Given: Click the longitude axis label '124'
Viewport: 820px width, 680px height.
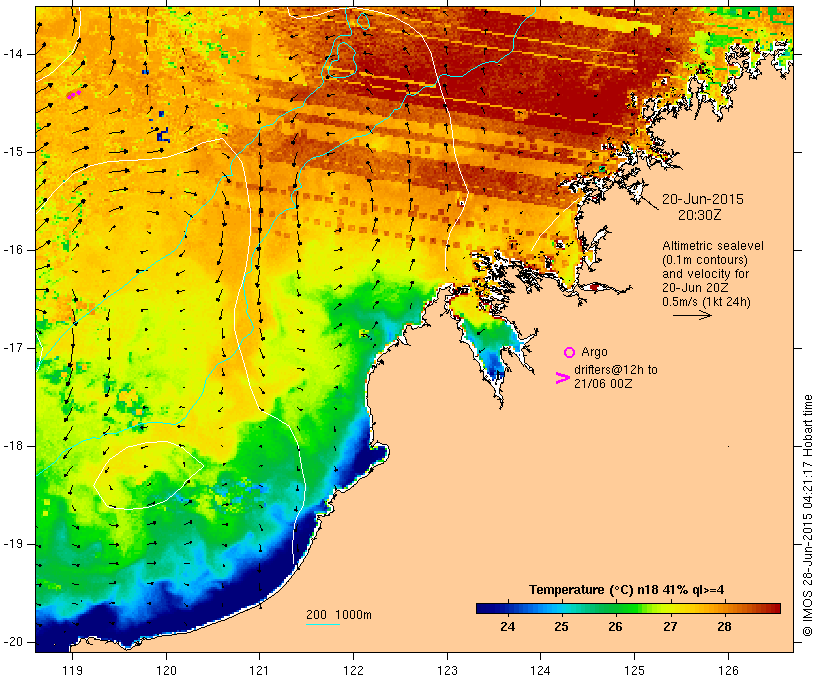Looking at the screenshot, I should click(540, 670).
